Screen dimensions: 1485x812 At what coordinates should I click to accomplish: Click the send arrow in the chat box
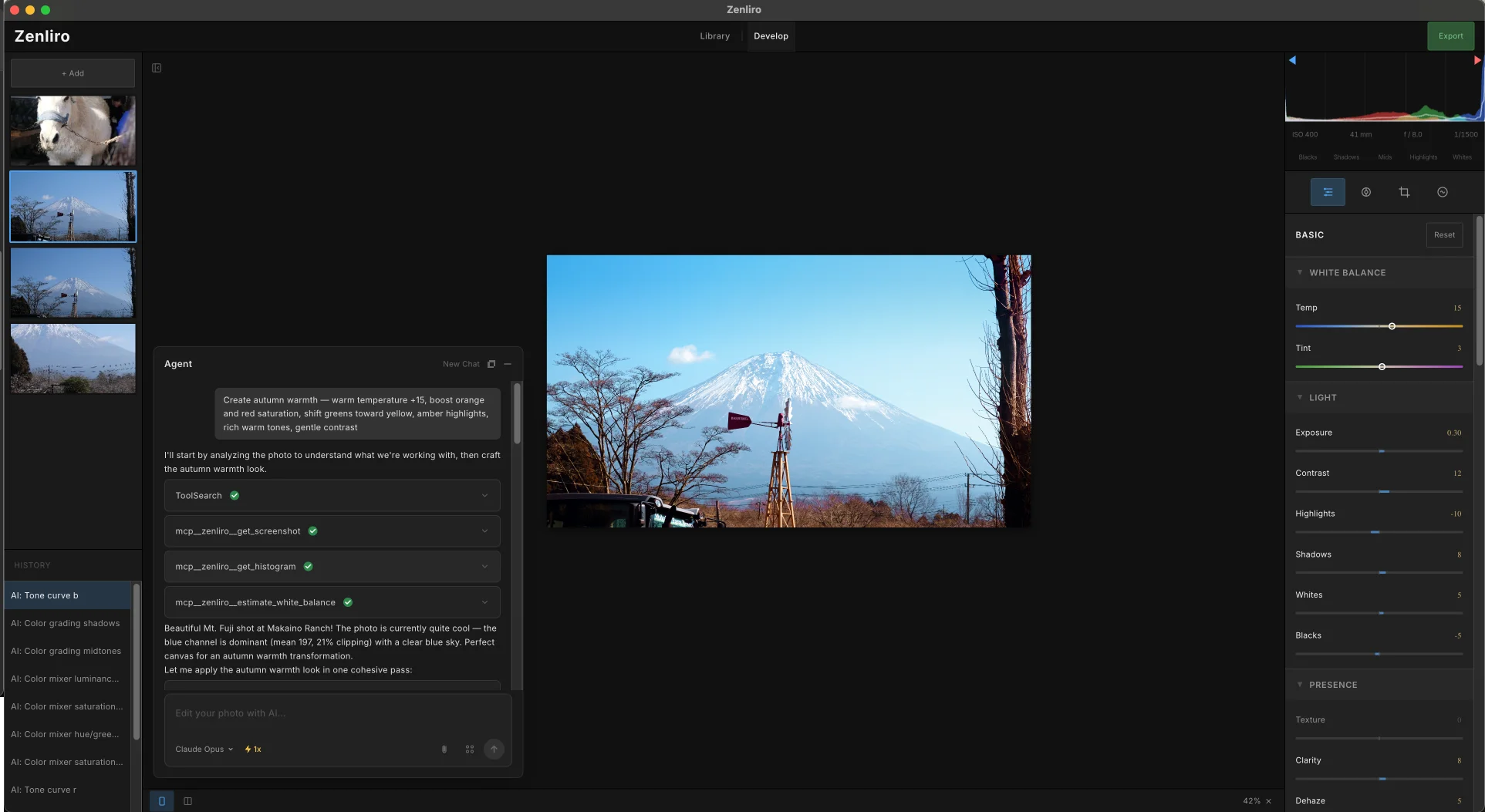tap(494, 749)
